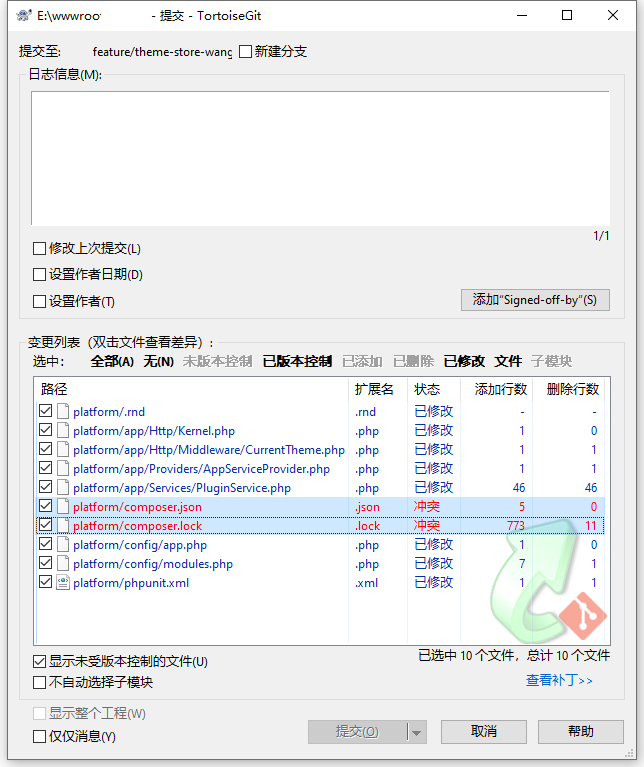Viewport: 644px width, 767px height.
Task: Click file icon for config/modules.php row
Action: click(x=63, y=564)
